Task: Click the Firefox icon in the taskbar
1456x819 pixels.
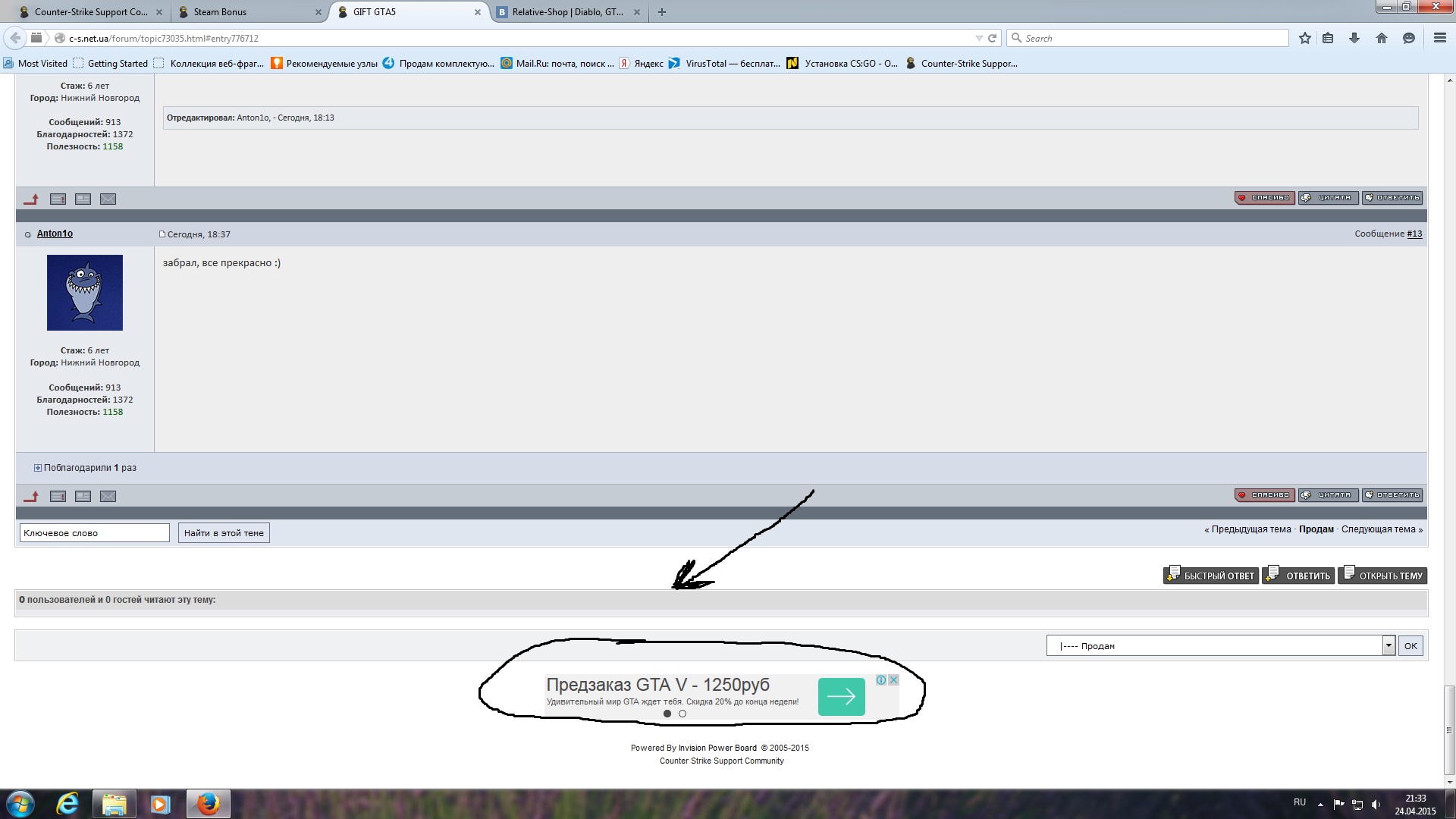Action: coord(208,804)
